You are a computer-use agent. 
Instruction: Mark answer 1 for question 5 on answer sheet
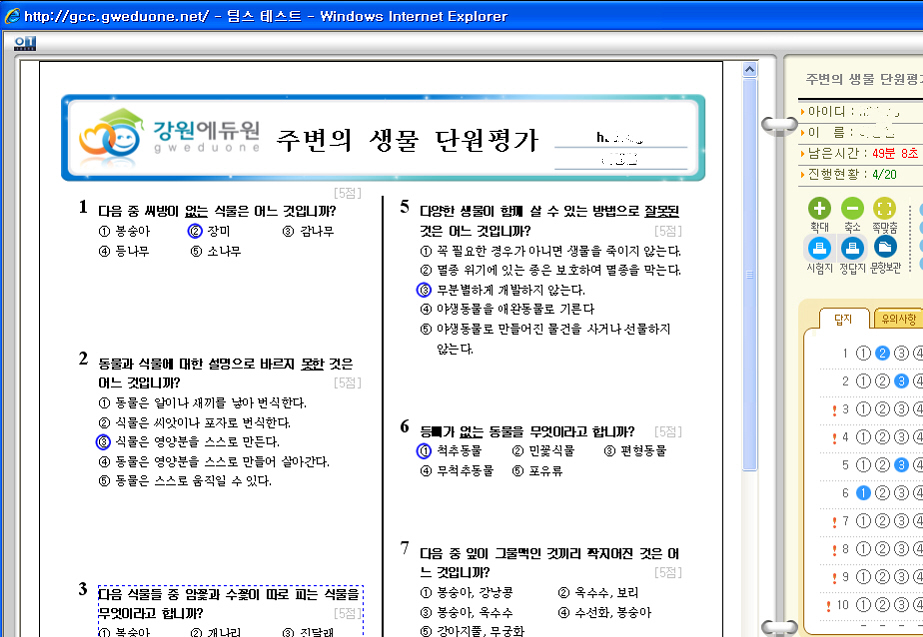(863, 465)
